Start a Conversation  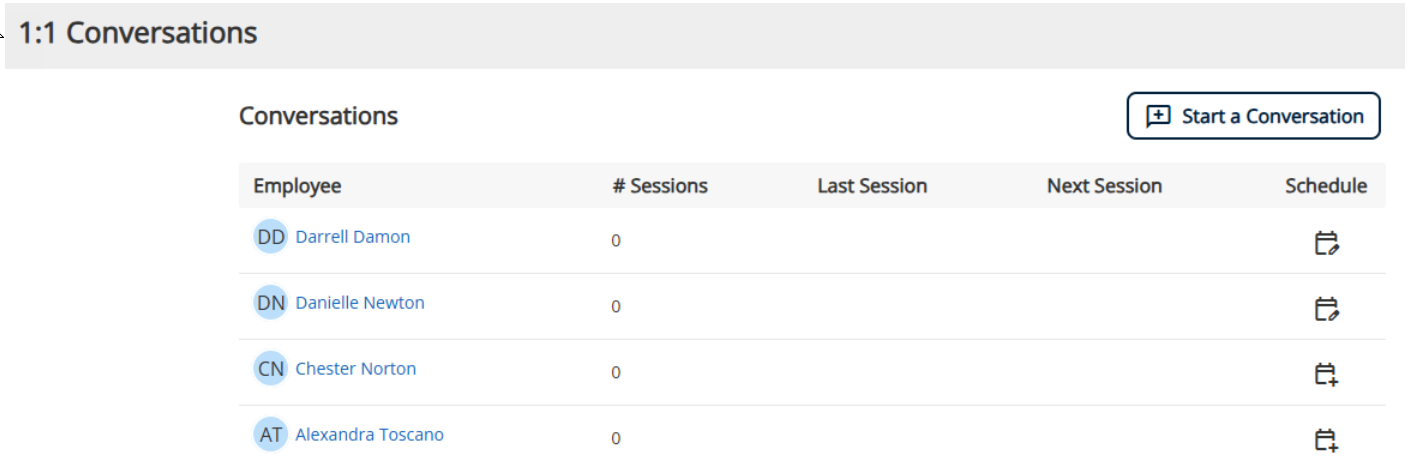(1254, 116)
